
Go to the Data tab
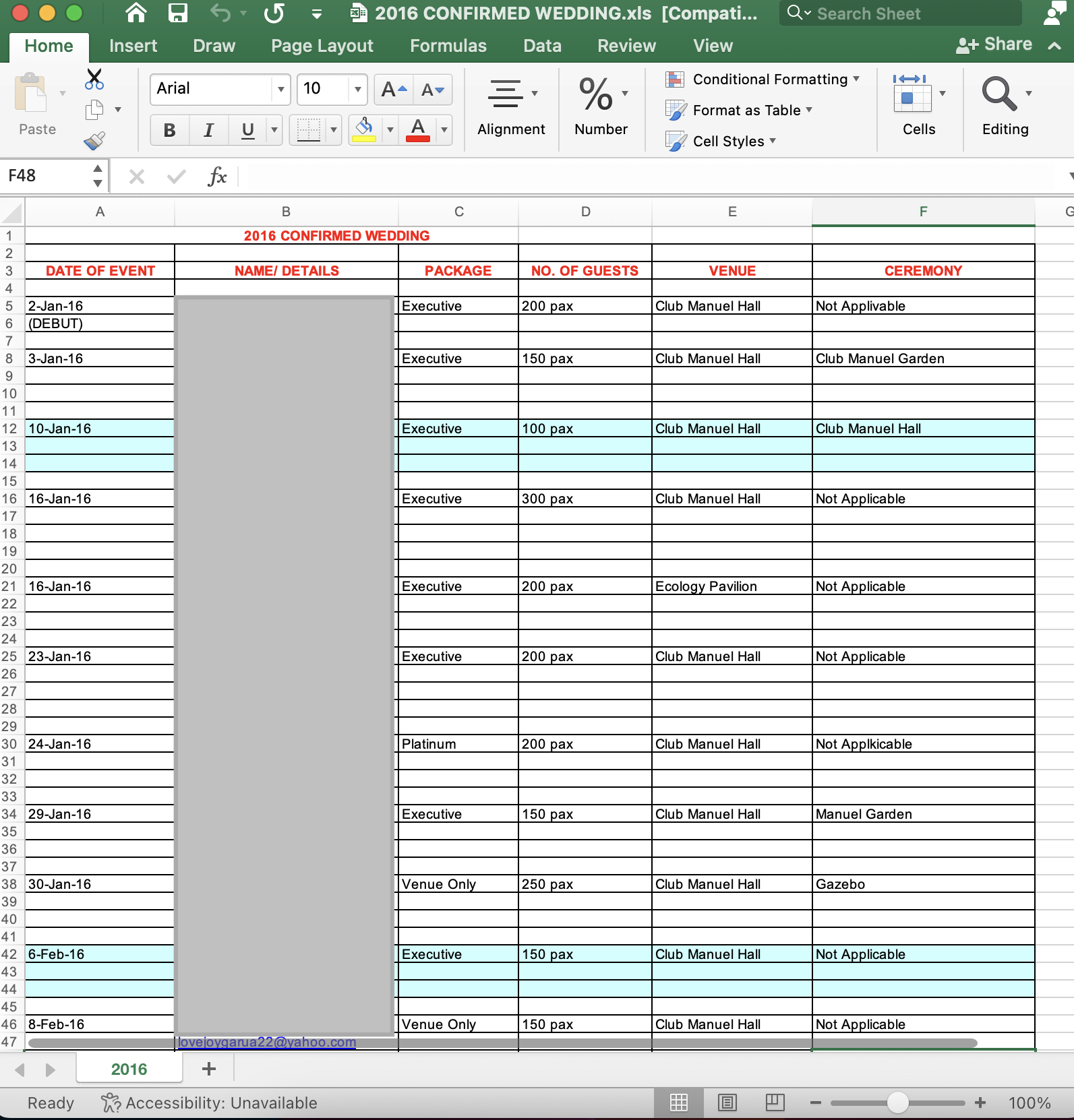pos(542,46)
